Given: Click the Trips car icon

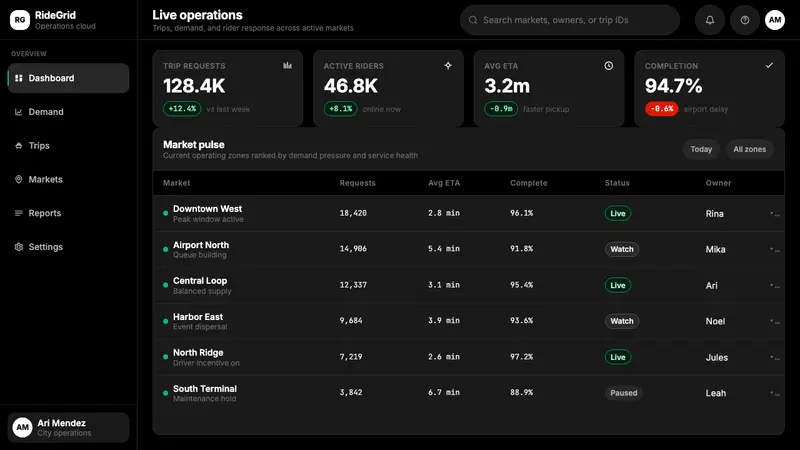Looking at the screenshot, I should (19, 145).
